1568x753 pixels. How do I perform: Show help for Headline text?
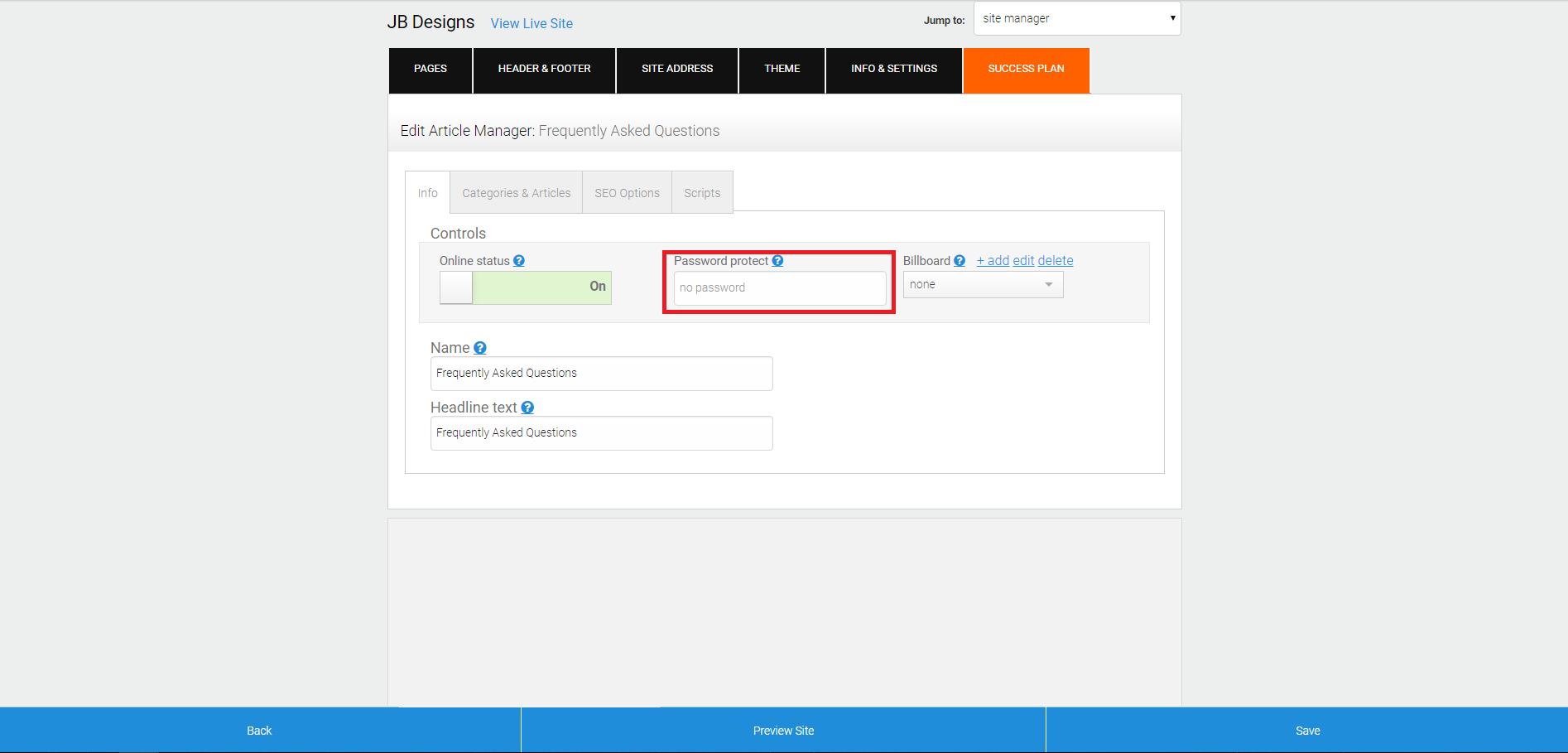(x=527, y=408)
